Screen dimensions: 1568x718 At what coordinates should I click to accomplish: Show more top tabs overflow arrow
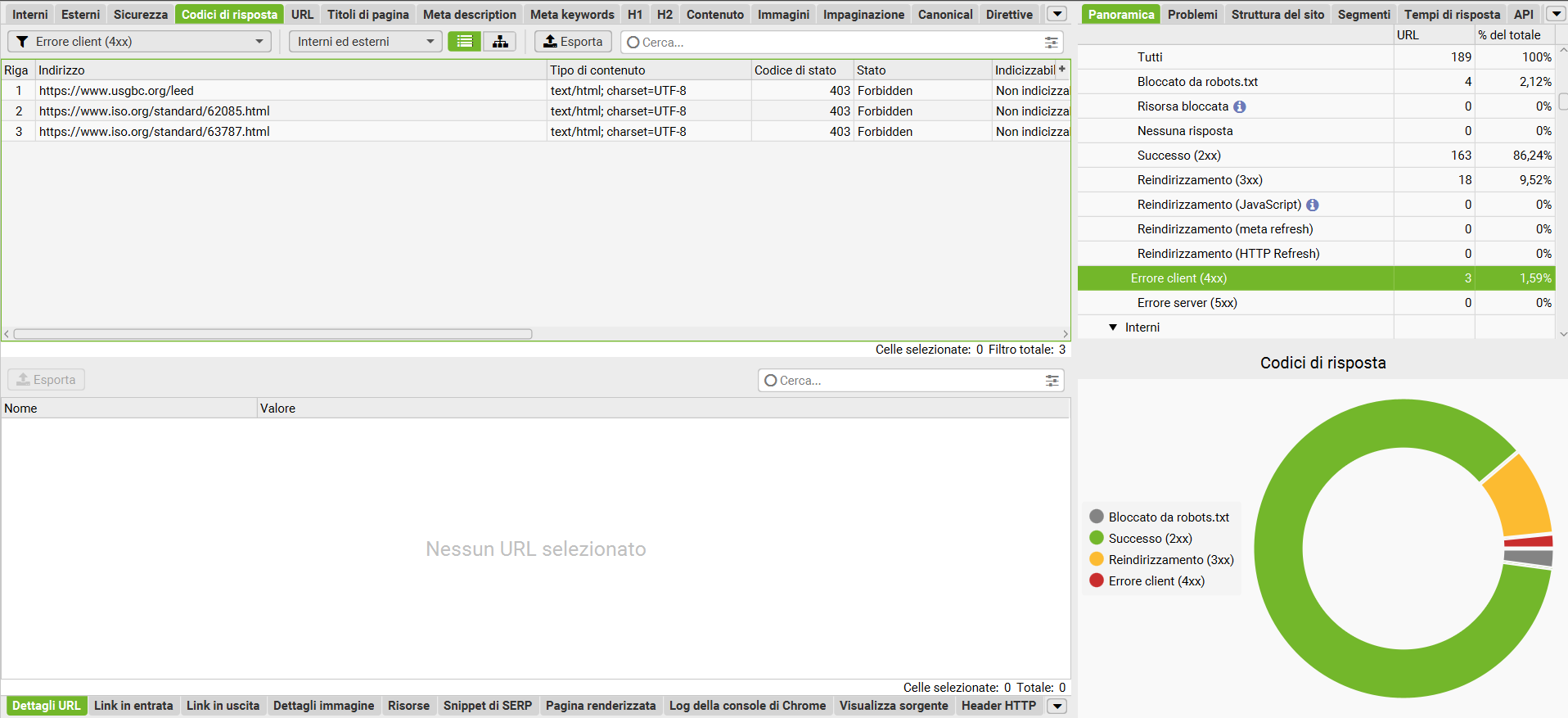pos(1057,14)
